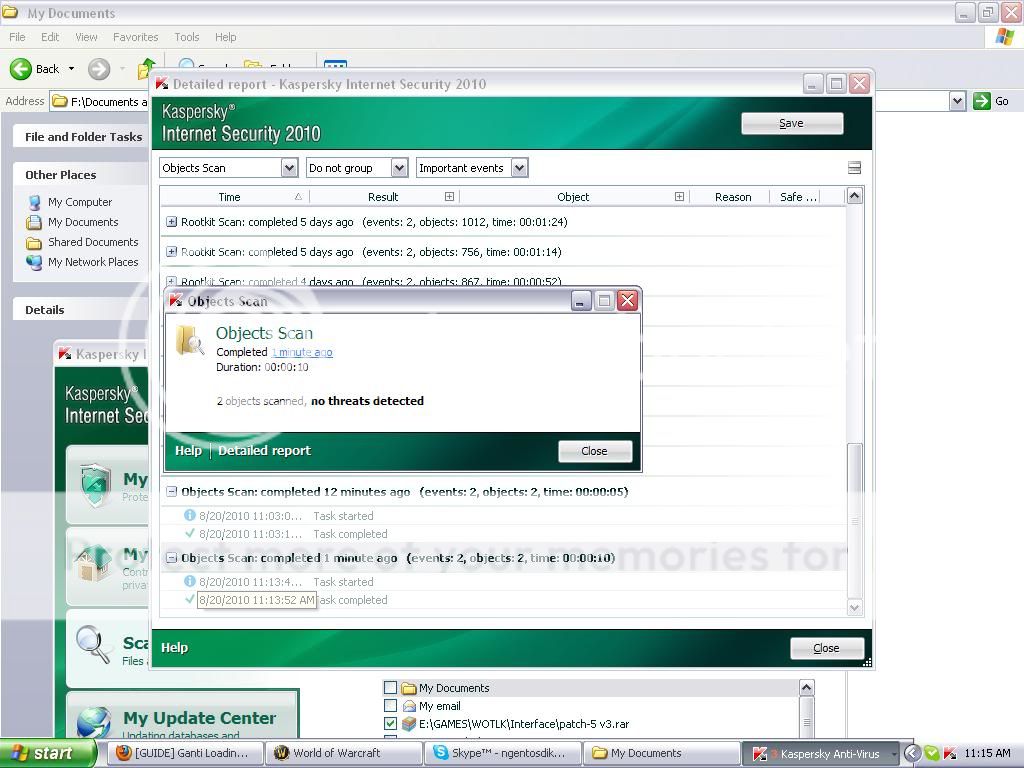Open Shared Documents from Other Places
This screenshot has height=768, width=1024.
(93, 242)
